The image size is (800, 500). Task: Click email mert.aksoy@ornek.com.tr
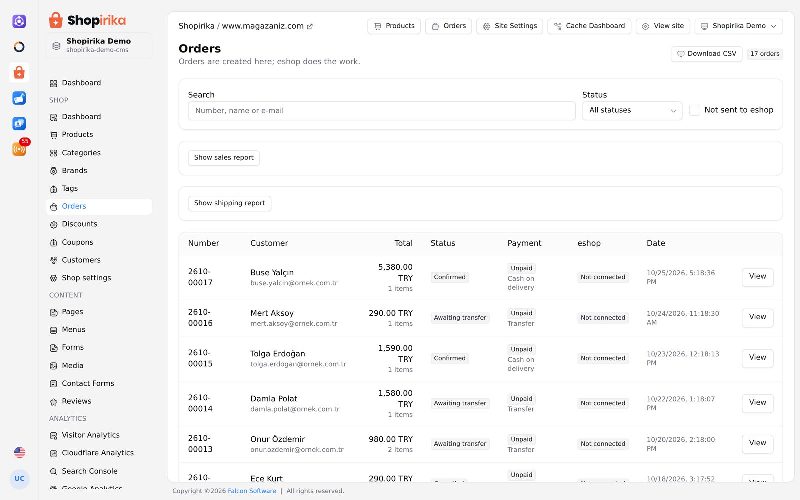[294, 323]
